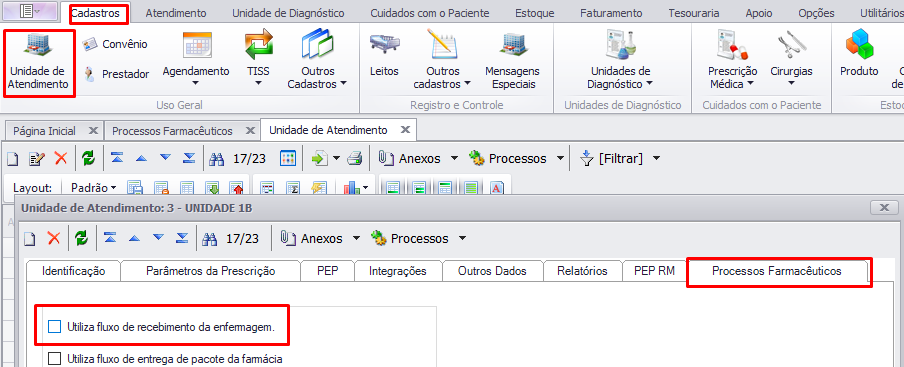Select the PEP RM tab
The height and width of the screenshot is (367, 904).
[x=654, y=271]
